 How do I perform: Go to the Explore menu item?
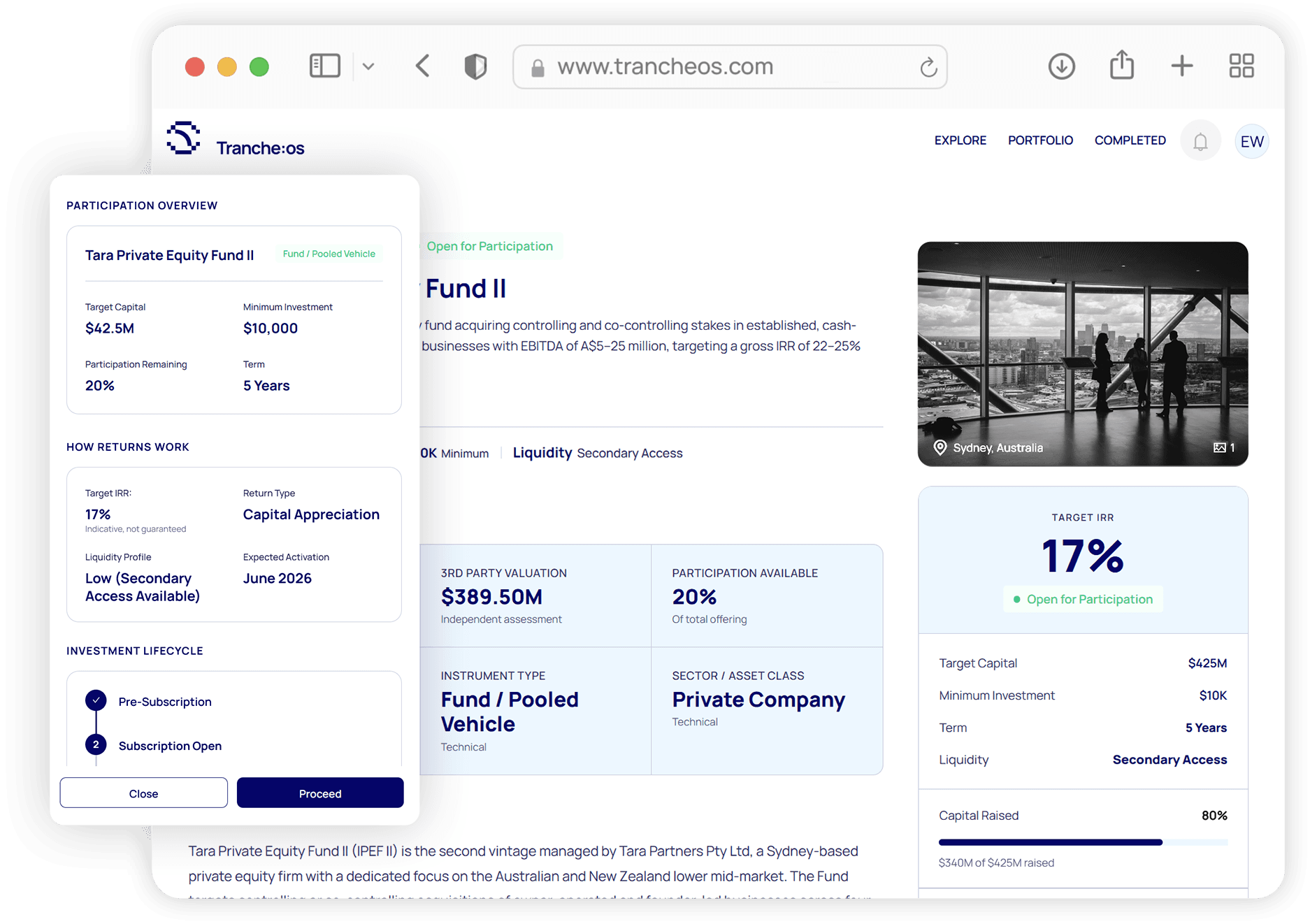(x=960, y=140)
